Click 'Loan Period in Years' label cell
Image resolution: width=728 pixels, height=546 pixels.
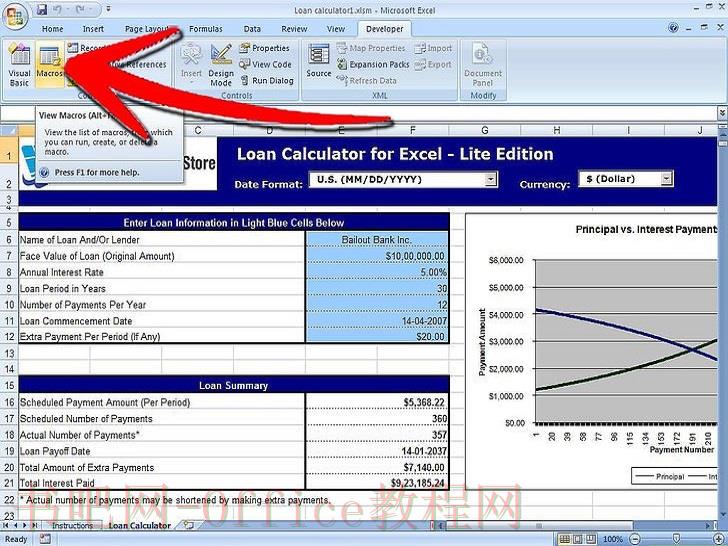tap(162, 288)
